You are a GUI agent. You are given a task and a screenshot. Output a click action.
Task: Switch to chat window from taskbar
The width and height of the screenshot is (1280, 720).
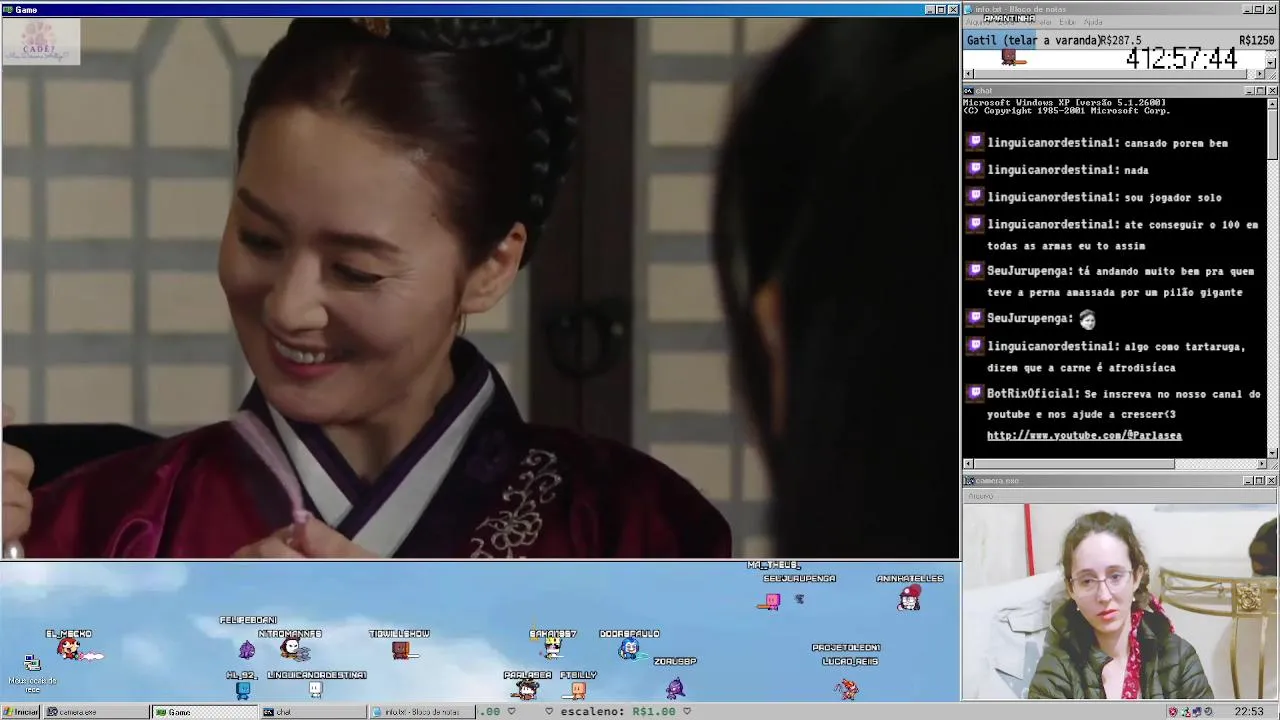pos(313,712)
